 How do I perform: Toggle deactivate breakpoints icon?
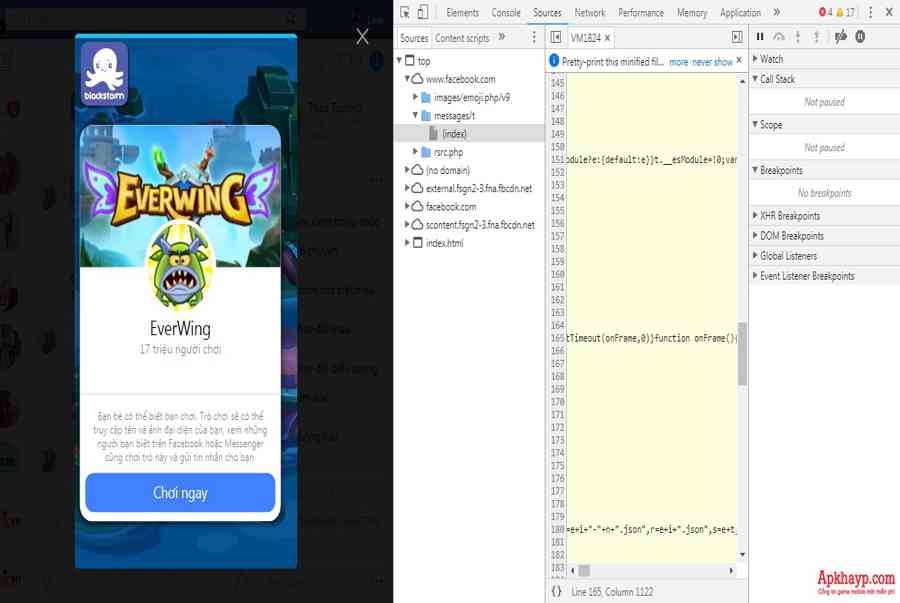pyautogui.click(x=841, y=37)
